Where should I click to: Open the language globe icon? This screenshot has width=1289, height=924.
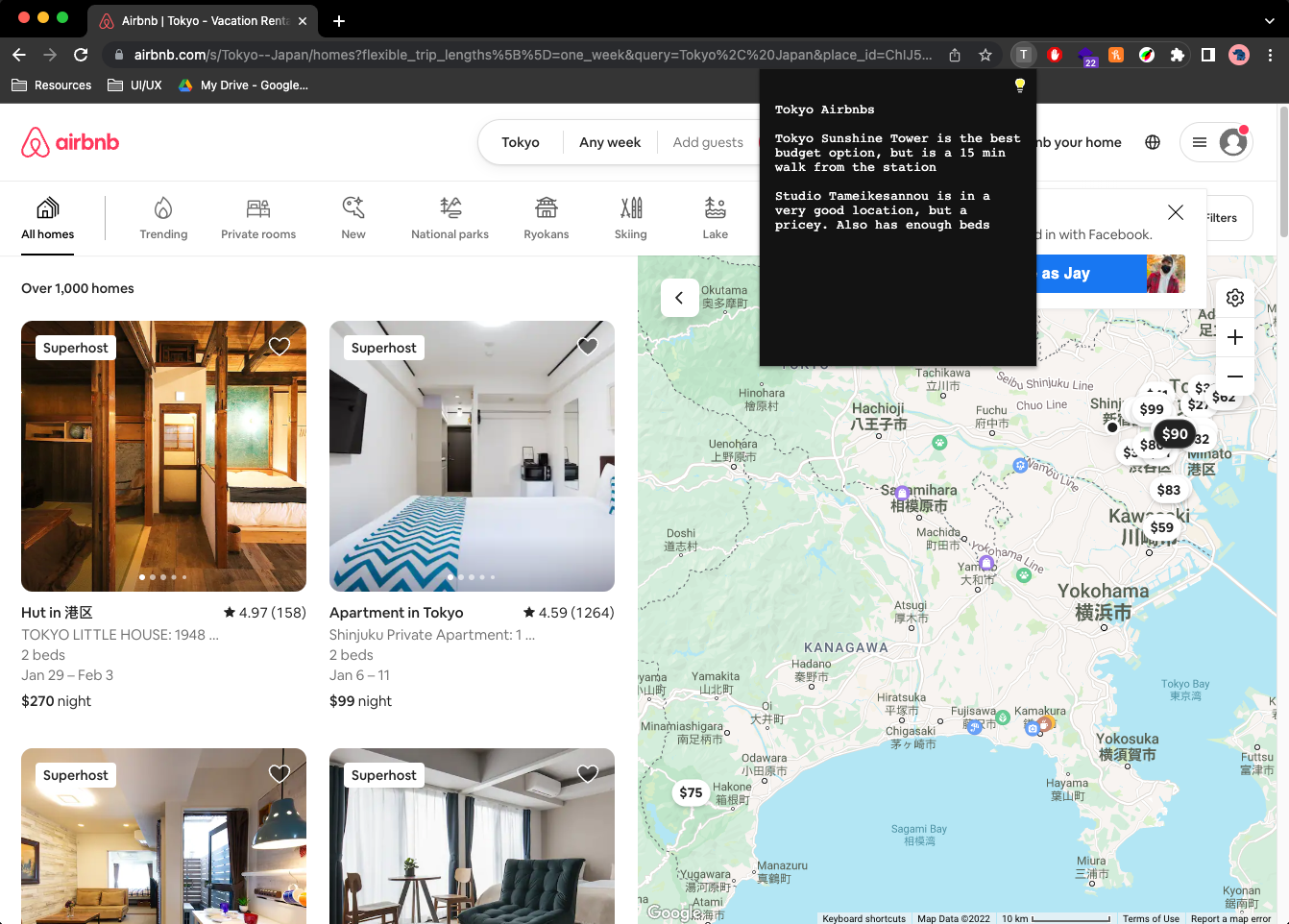tap(1153, 142)
